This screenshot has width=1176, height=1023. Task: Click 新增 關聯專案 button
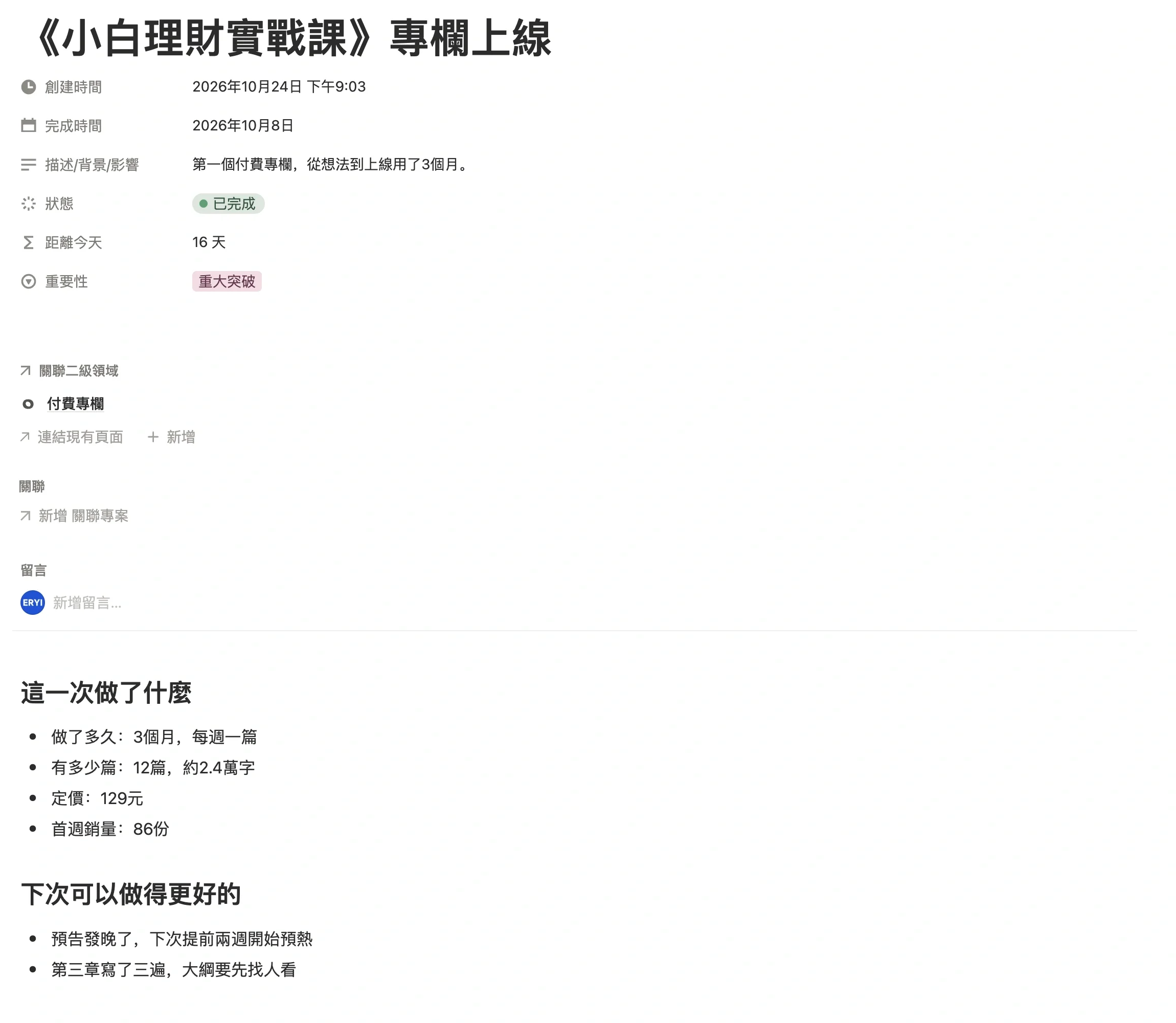[74, 516]
